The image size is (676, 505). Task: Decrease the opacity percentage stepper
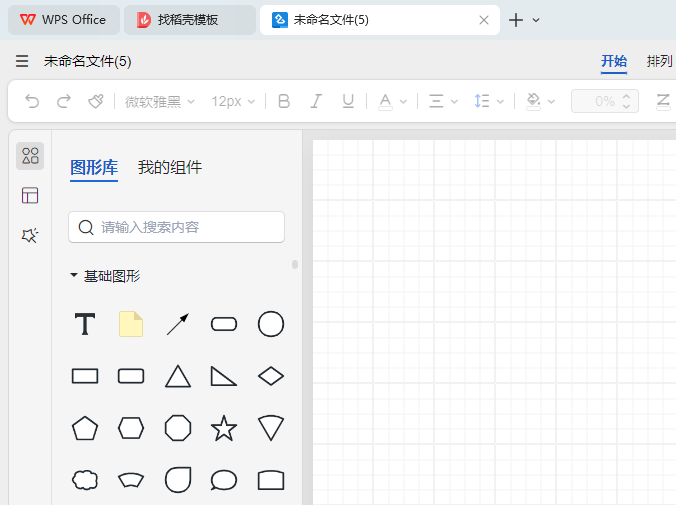626,106
